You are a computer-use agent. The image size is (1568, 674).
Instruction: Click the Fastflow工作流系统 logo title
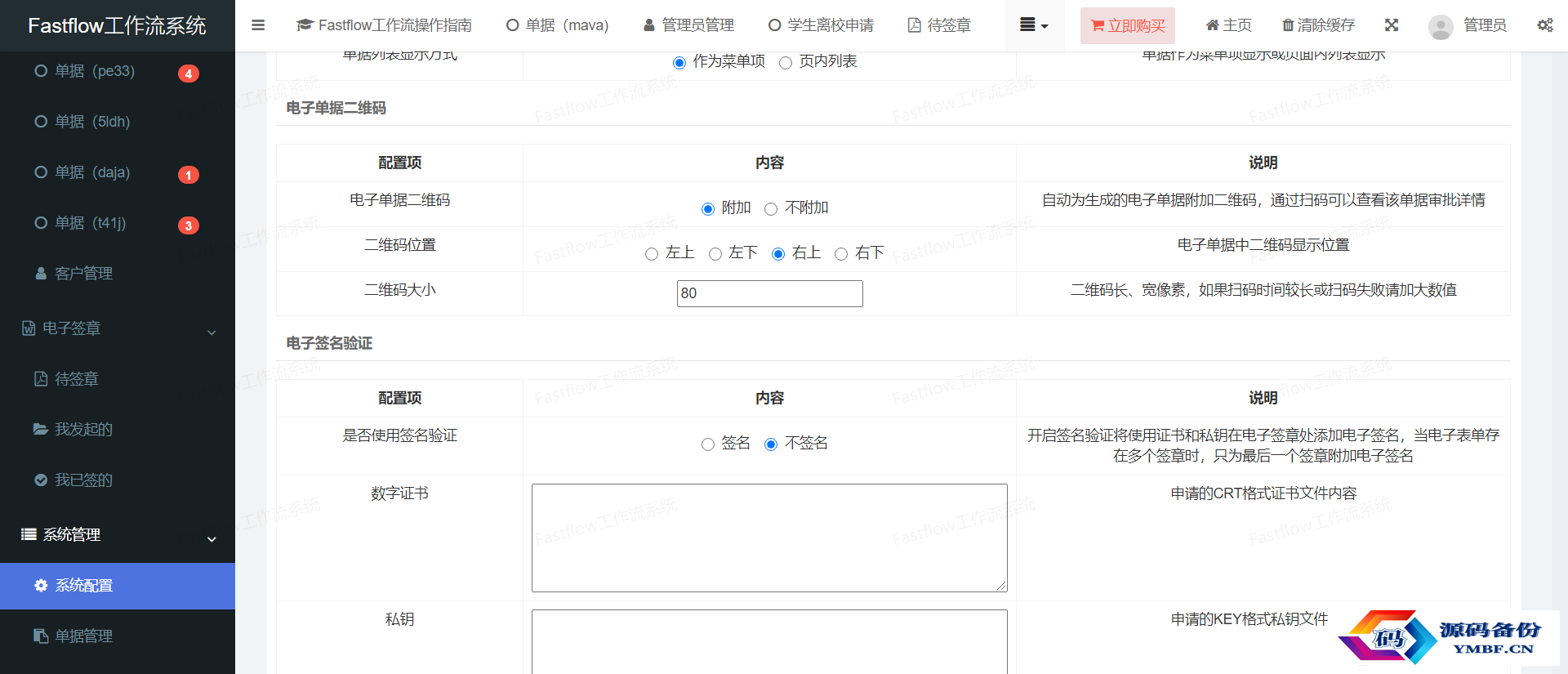117,25
